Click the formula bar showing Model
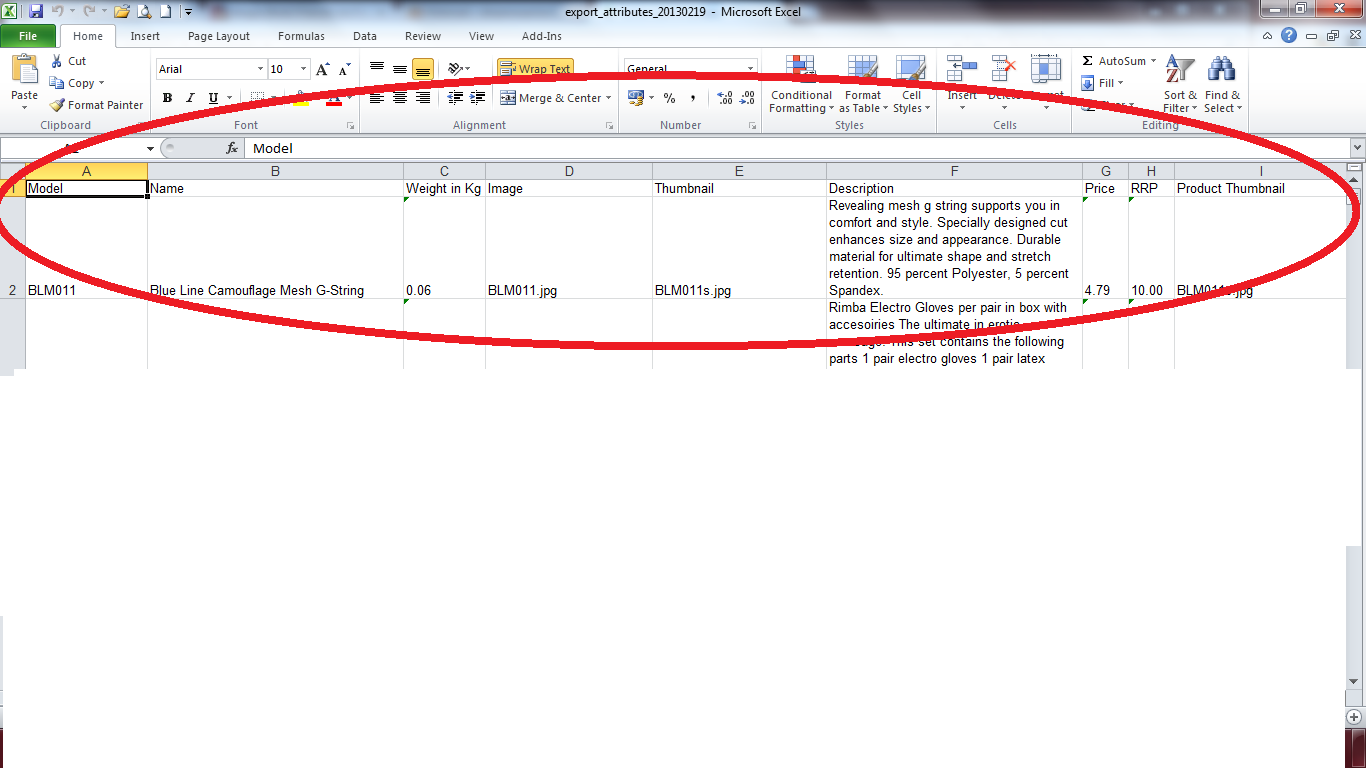This screenshot has height=768, width=1366. 796,148
